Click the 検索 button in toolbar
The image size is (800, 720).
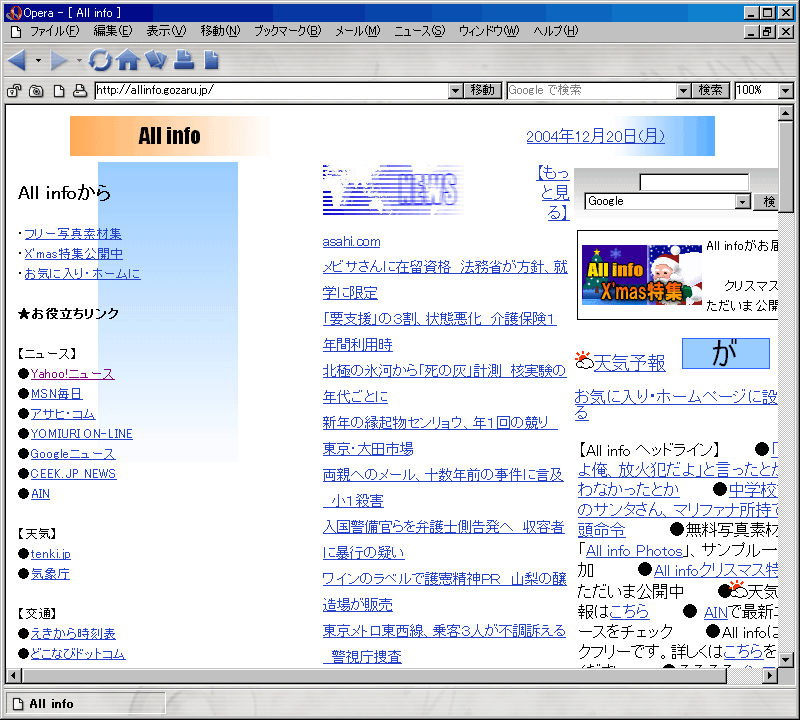[710, 91]
